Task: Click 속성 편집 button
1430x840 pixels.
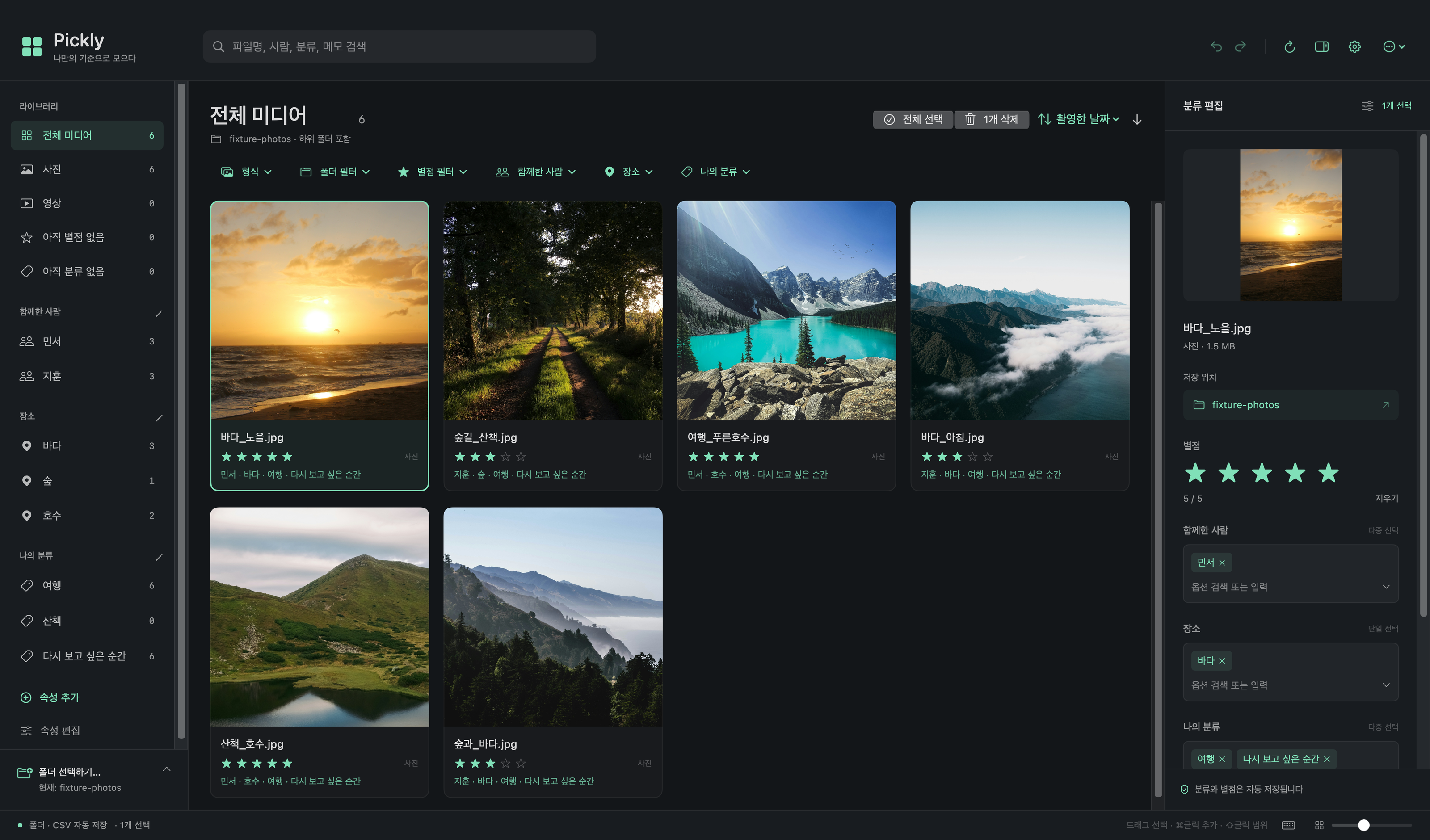Action: coord(50,731)
